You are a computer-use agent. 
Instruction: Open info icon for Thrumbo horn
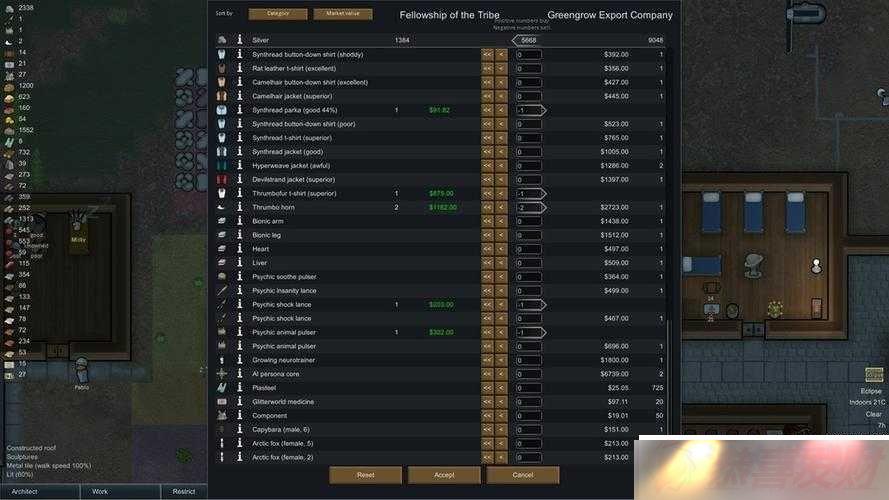click(x=239, y=207)
